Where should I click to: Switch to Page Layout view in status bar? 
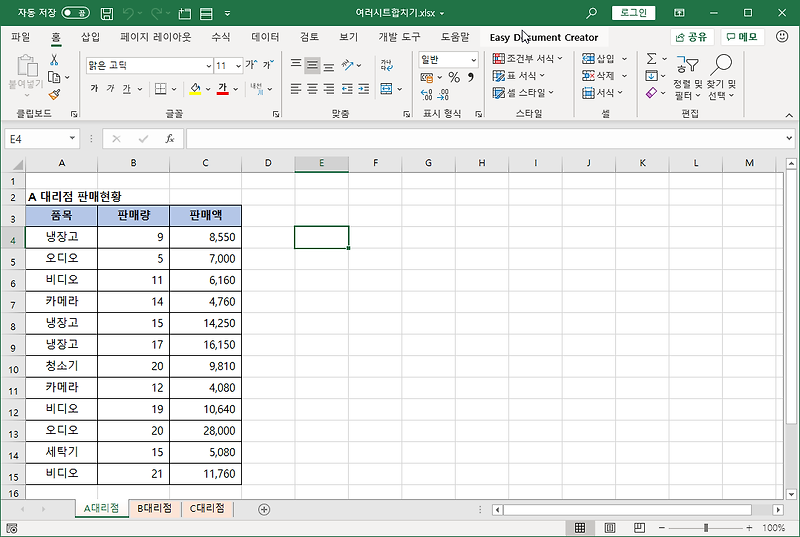tap(610, 528)
